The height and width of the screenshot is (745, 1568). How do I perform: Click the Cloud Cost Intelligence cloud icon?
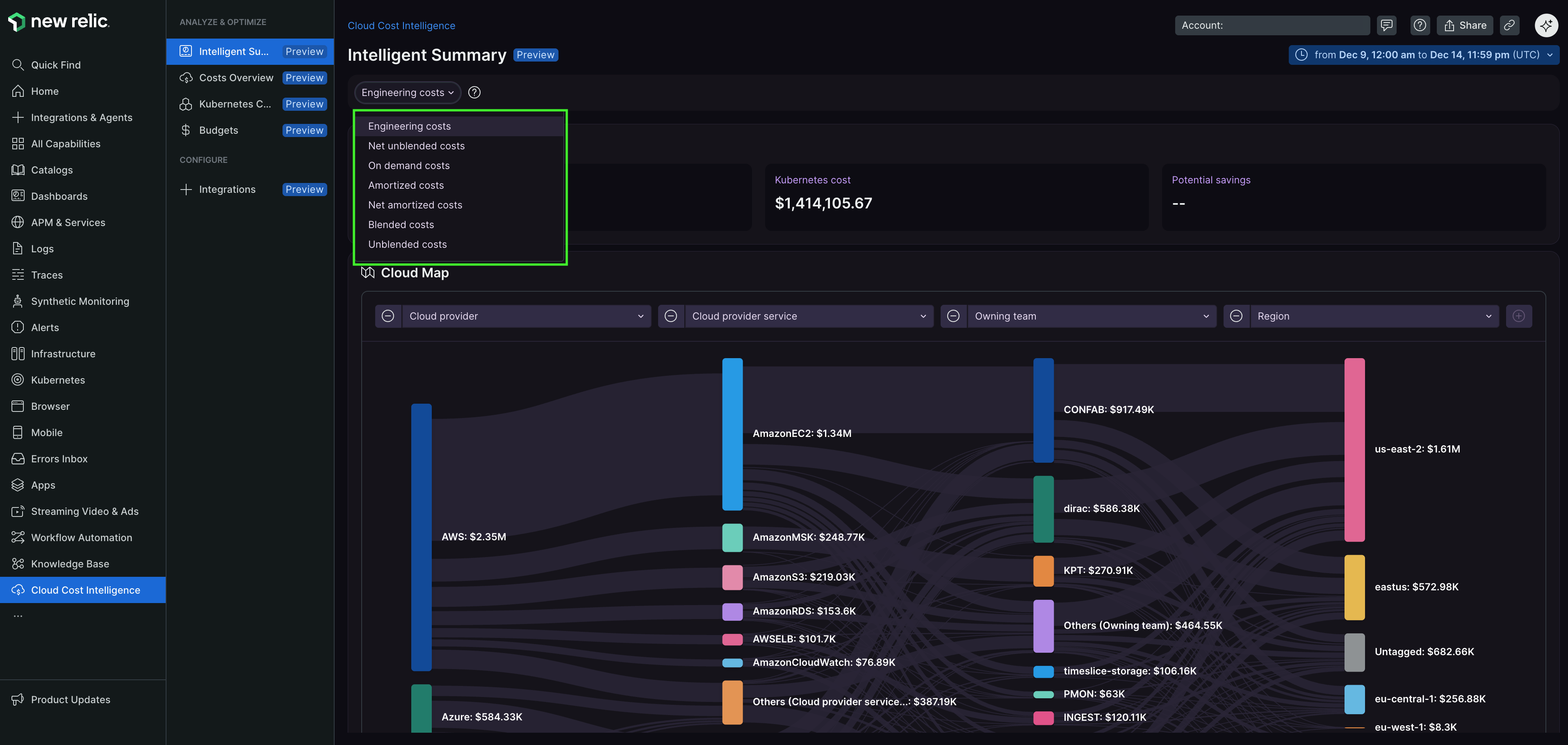coord(18,590)
